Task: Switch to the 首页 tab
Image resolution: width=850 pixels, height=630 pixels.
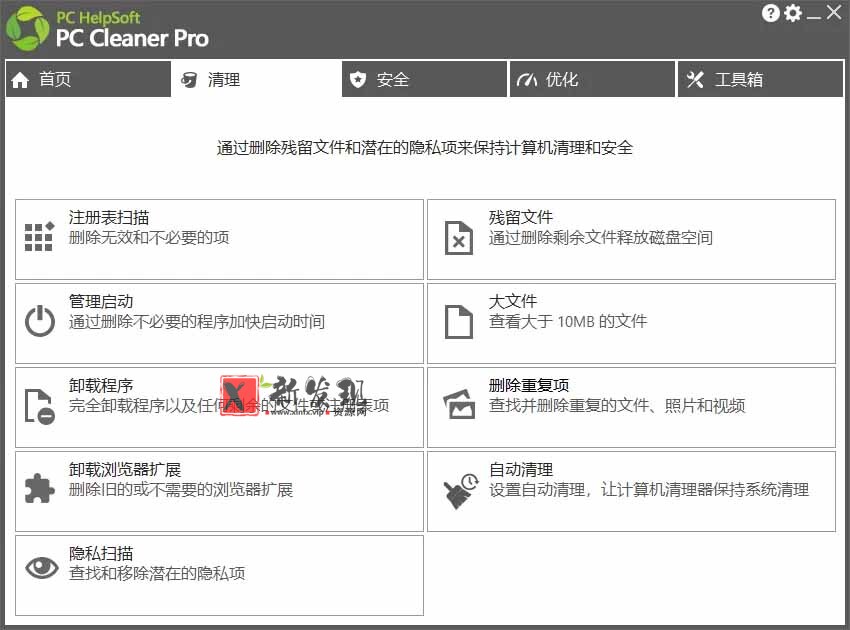Action: point(88,79)
